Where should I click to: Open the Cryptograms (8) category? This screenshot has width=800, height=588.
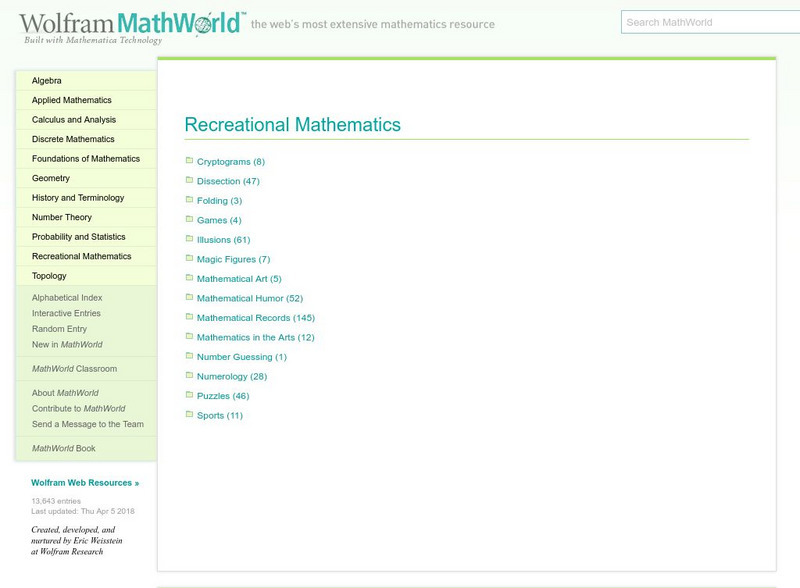coord(231,162)
